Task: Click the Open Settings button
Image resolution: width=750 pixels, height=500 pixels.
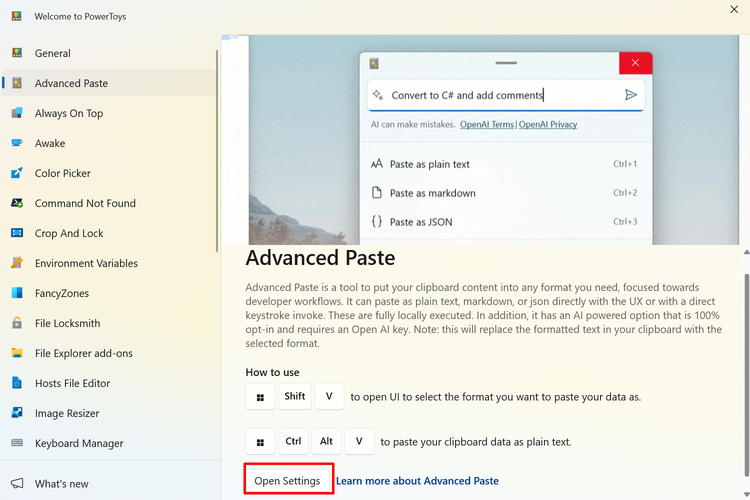Action: (x=287, y=480)
